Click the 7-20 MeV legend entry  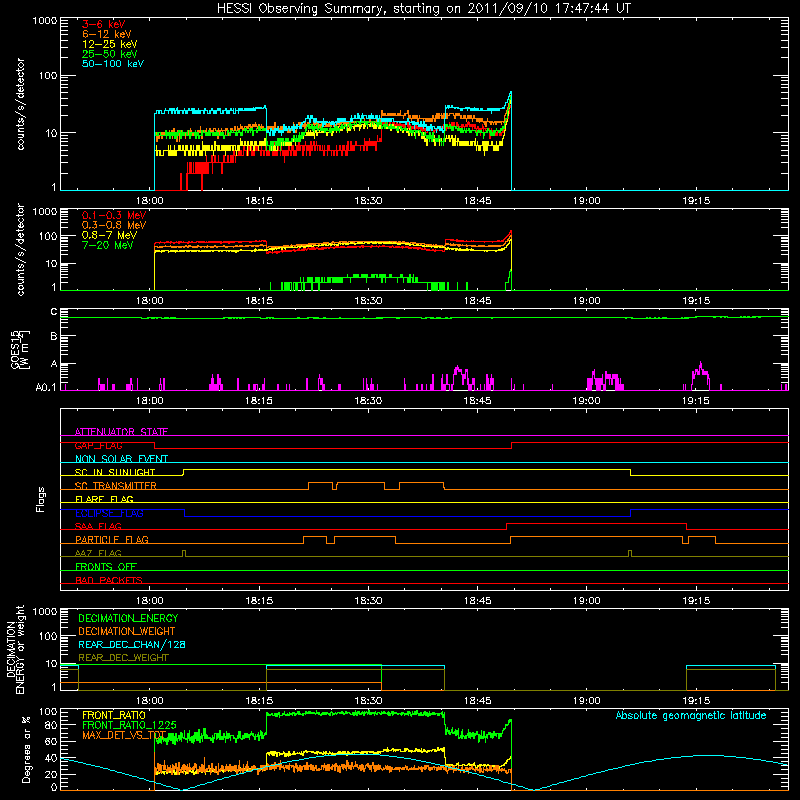(107, 245)
